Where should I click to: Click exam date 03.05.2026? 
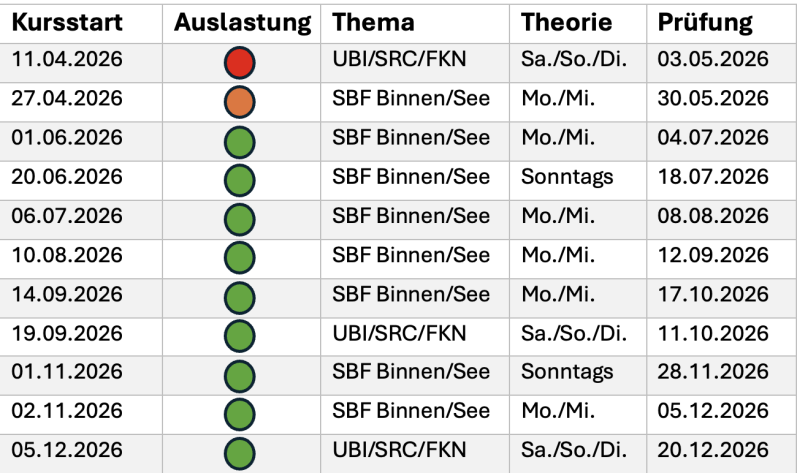[713, 60]
